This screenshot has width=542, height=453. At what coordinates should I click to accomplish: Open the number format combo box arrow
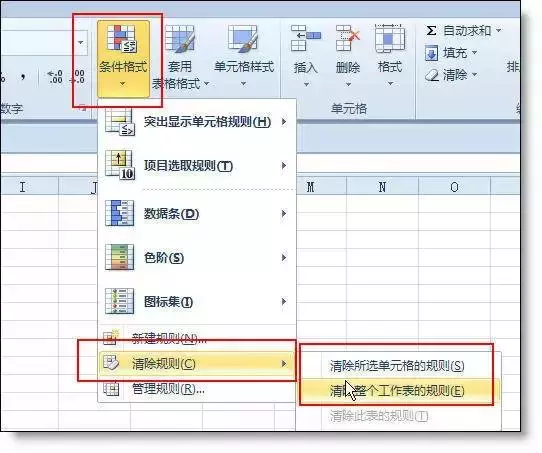(x=81, y=43)
